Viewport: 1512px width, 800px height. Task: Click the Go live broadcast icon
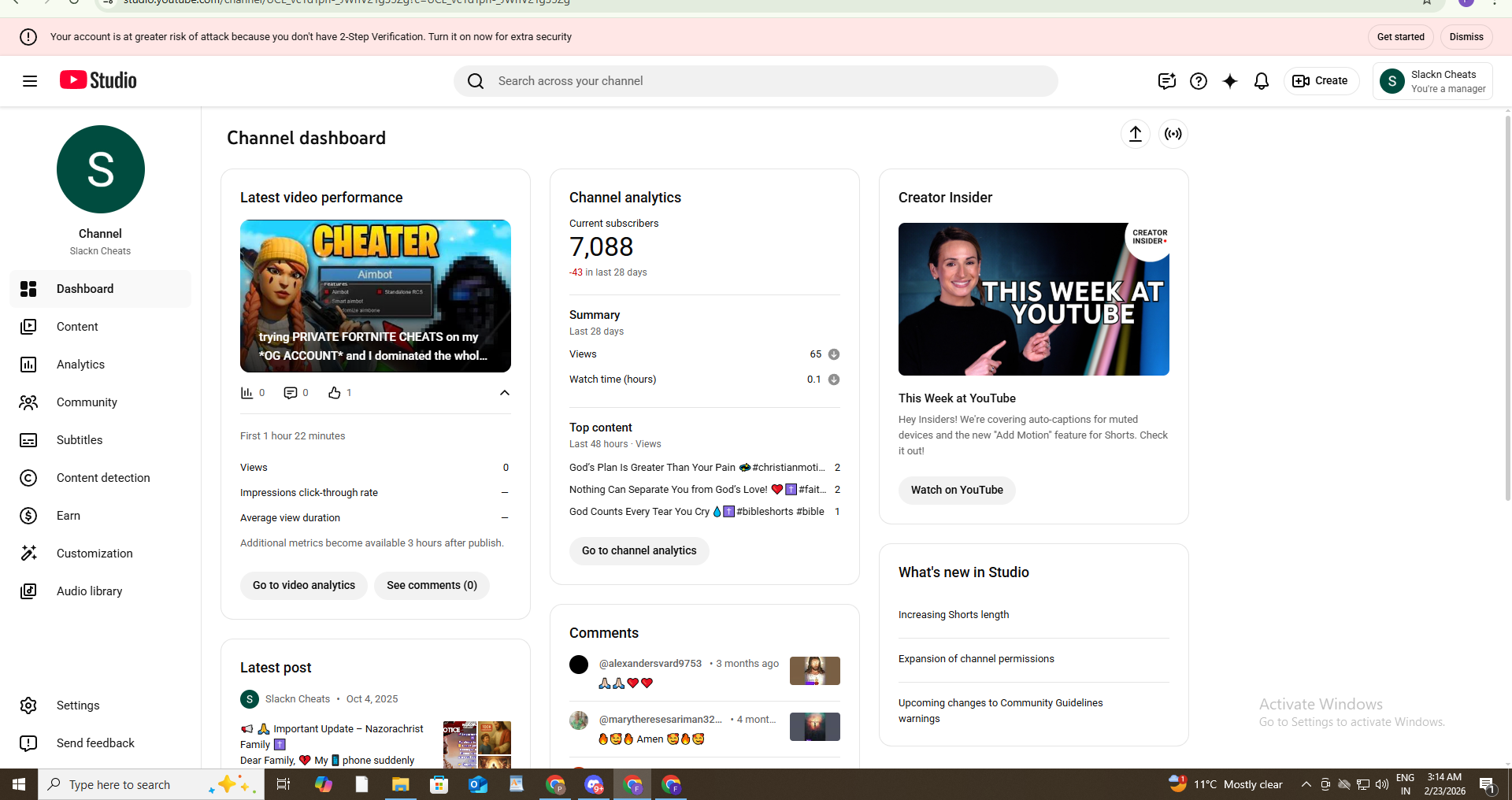pos(1173,134)
